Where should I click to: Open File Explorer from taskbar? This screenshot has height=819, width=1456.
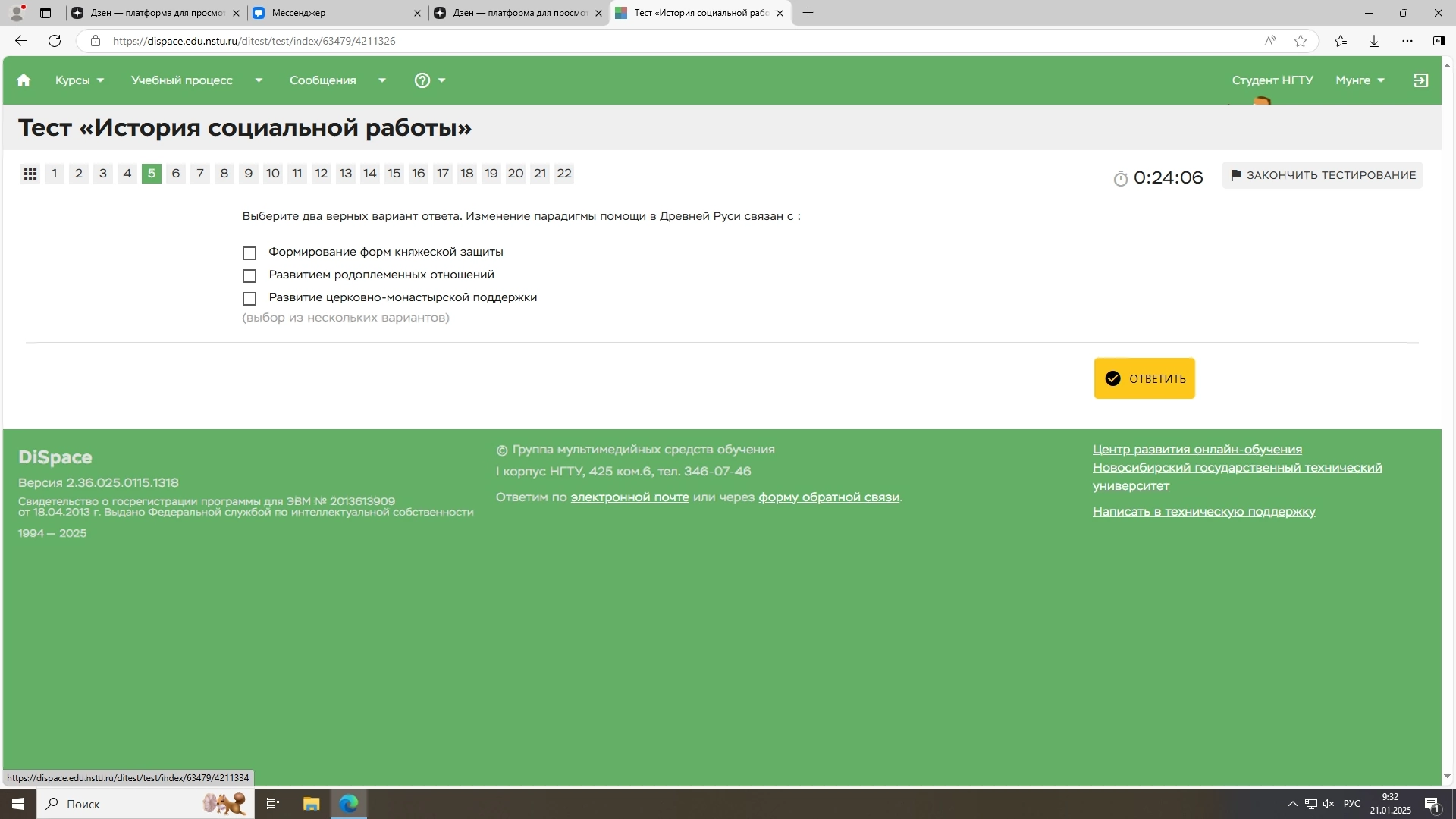[x=311, y=804]
